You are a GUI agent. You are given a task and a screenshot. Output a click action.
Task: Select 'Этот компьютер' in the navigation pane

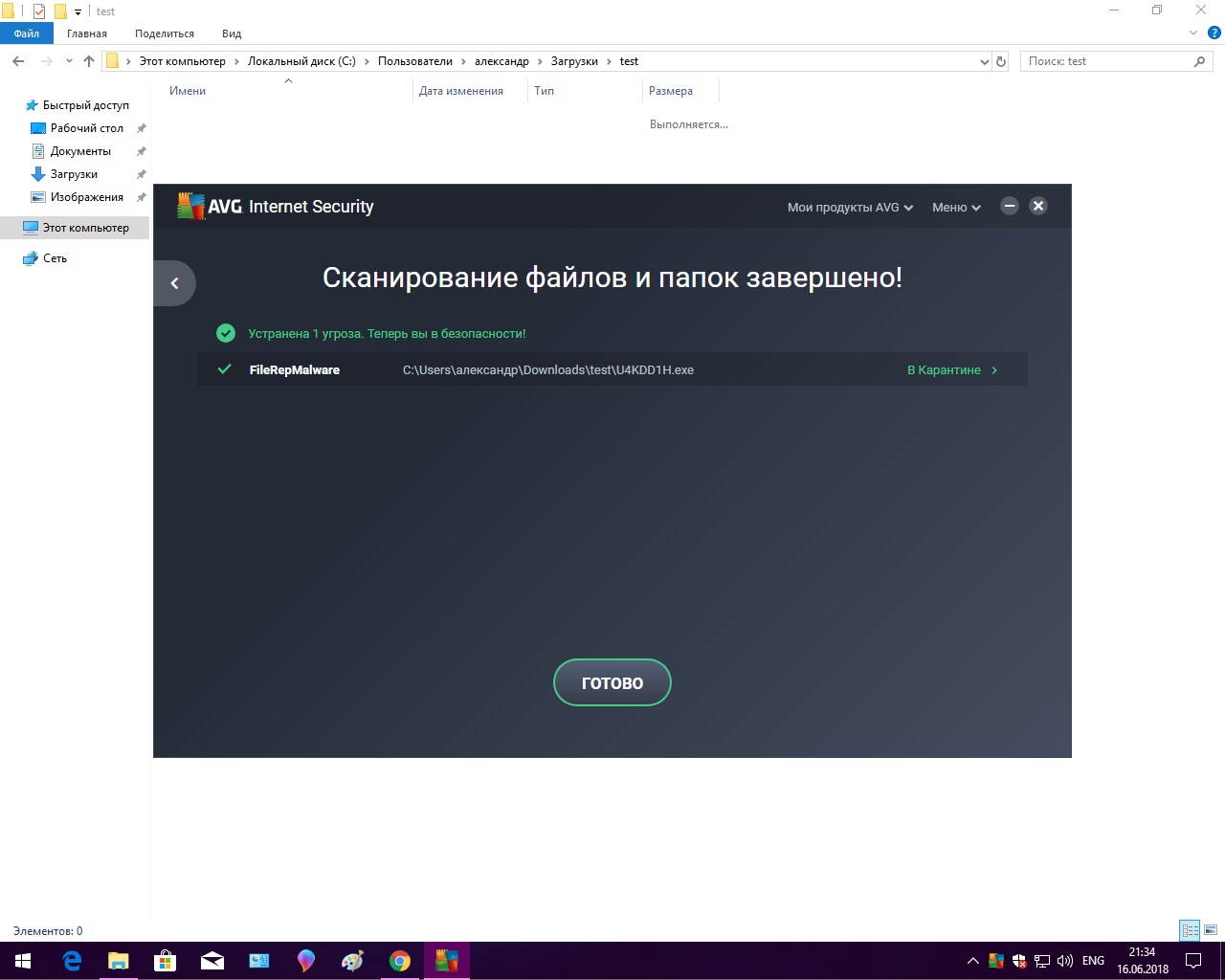pyautogui.click(x=75, y=228)
